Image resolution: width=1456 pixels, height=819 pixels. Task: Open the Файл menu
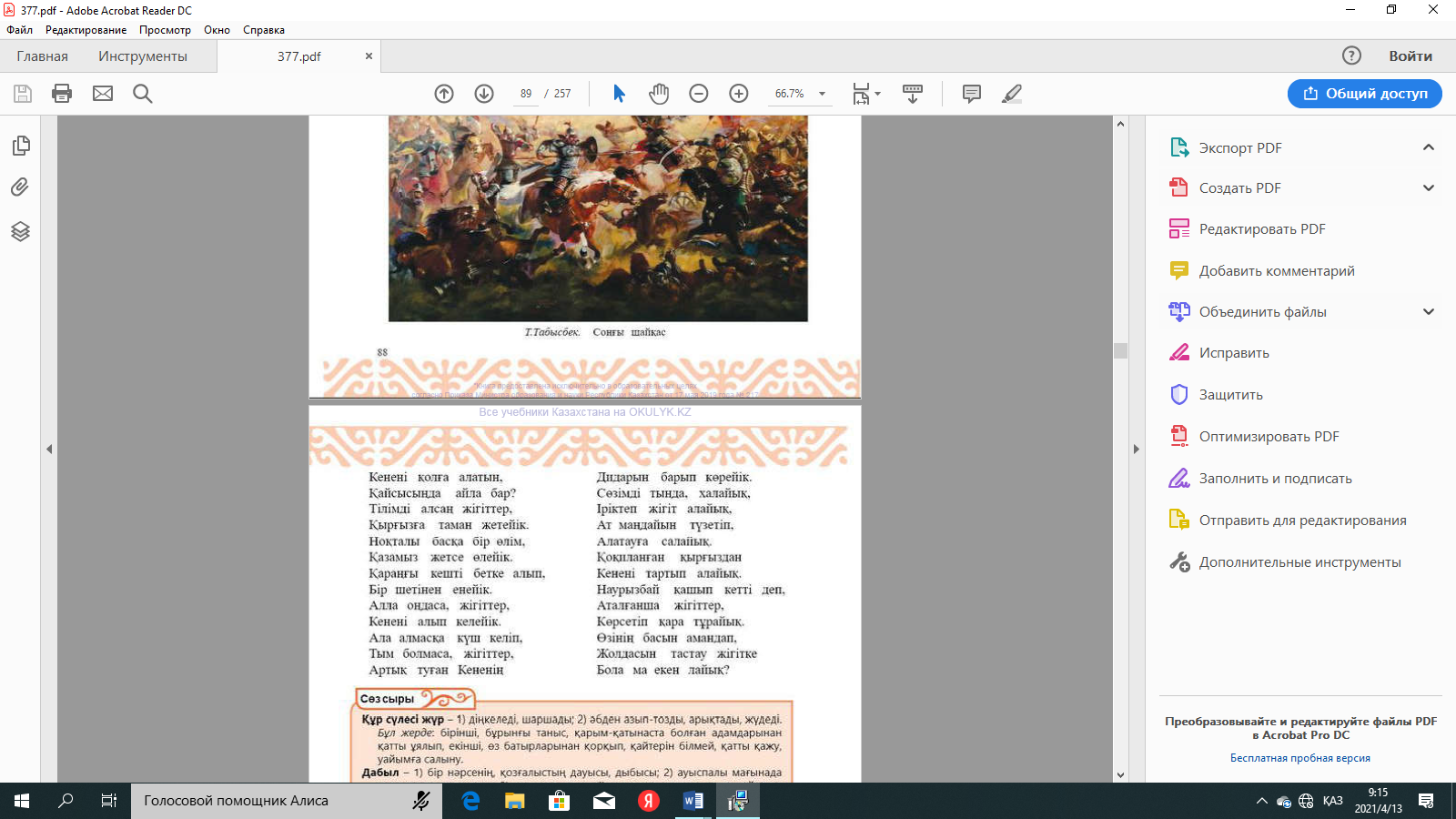pos(19,30)
